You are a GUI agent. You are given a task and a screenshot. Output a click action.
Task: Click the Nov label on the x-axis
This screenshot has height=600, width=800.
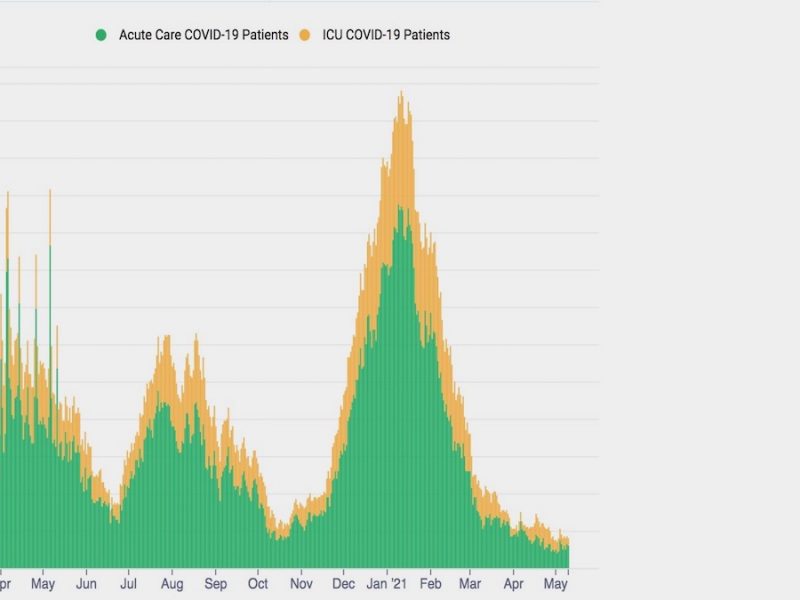[x=301, y=583]
